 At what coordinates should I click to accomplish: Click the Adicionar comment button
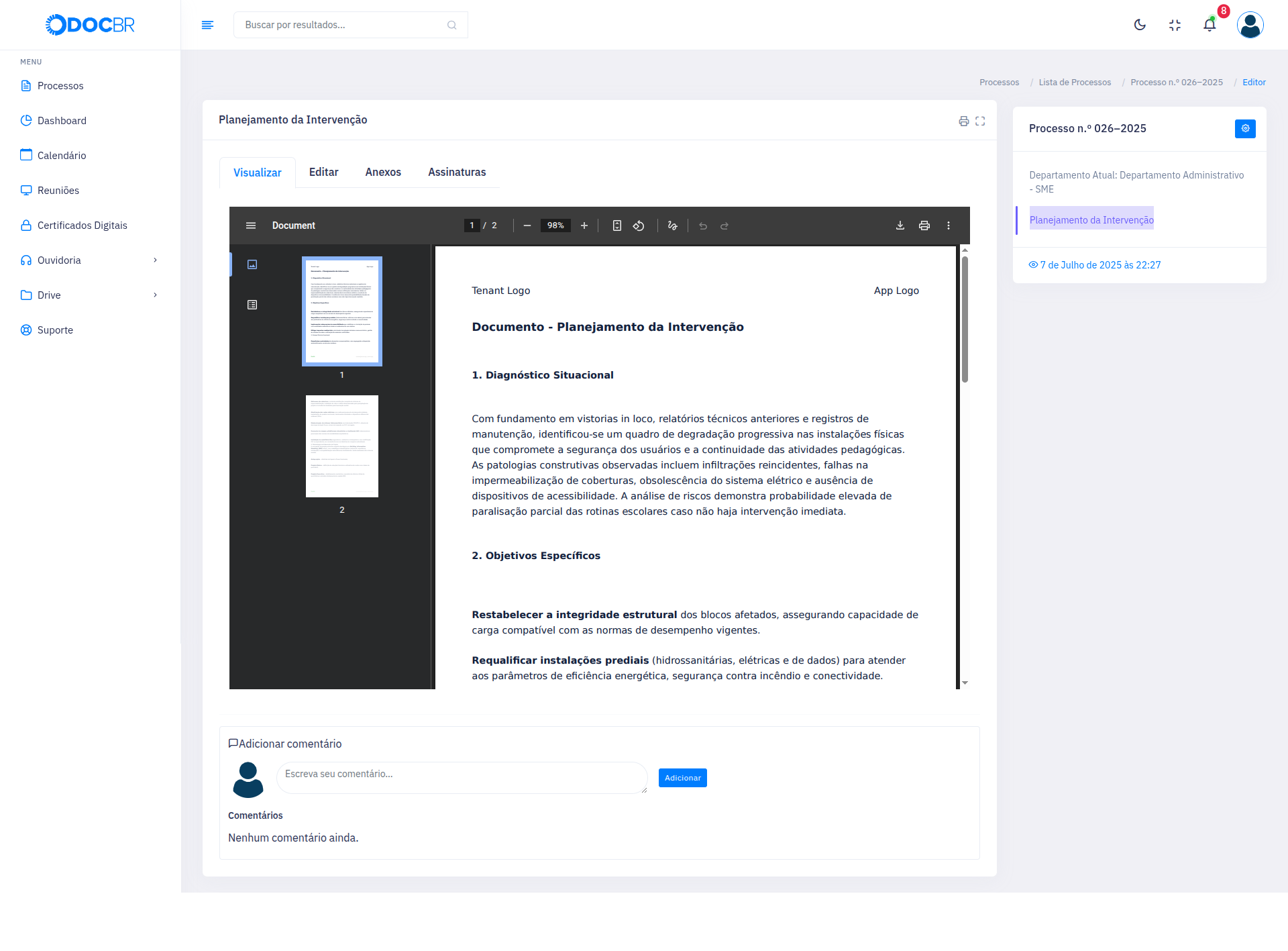pyautogui.click(x=682, y=778)
